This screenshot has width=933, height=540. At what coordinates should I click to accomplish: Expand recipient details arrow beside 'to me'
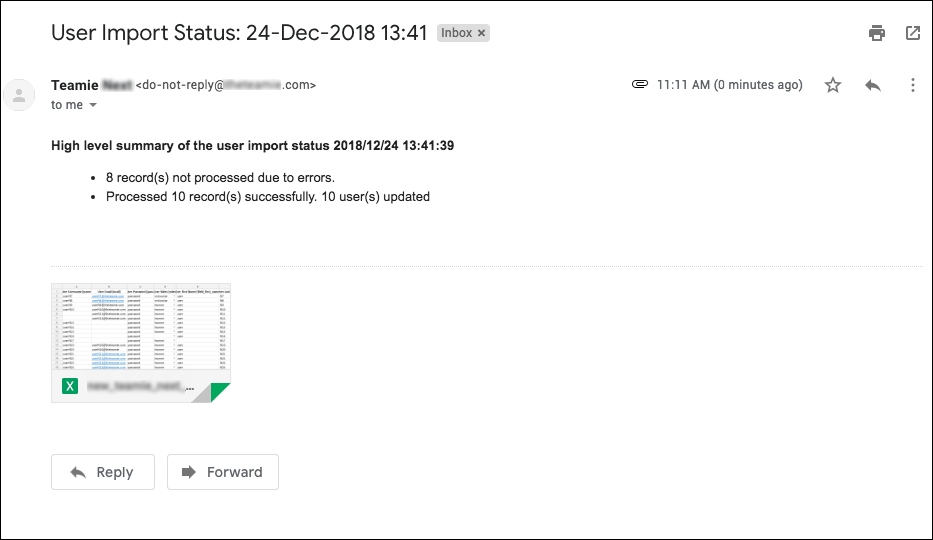93,105
